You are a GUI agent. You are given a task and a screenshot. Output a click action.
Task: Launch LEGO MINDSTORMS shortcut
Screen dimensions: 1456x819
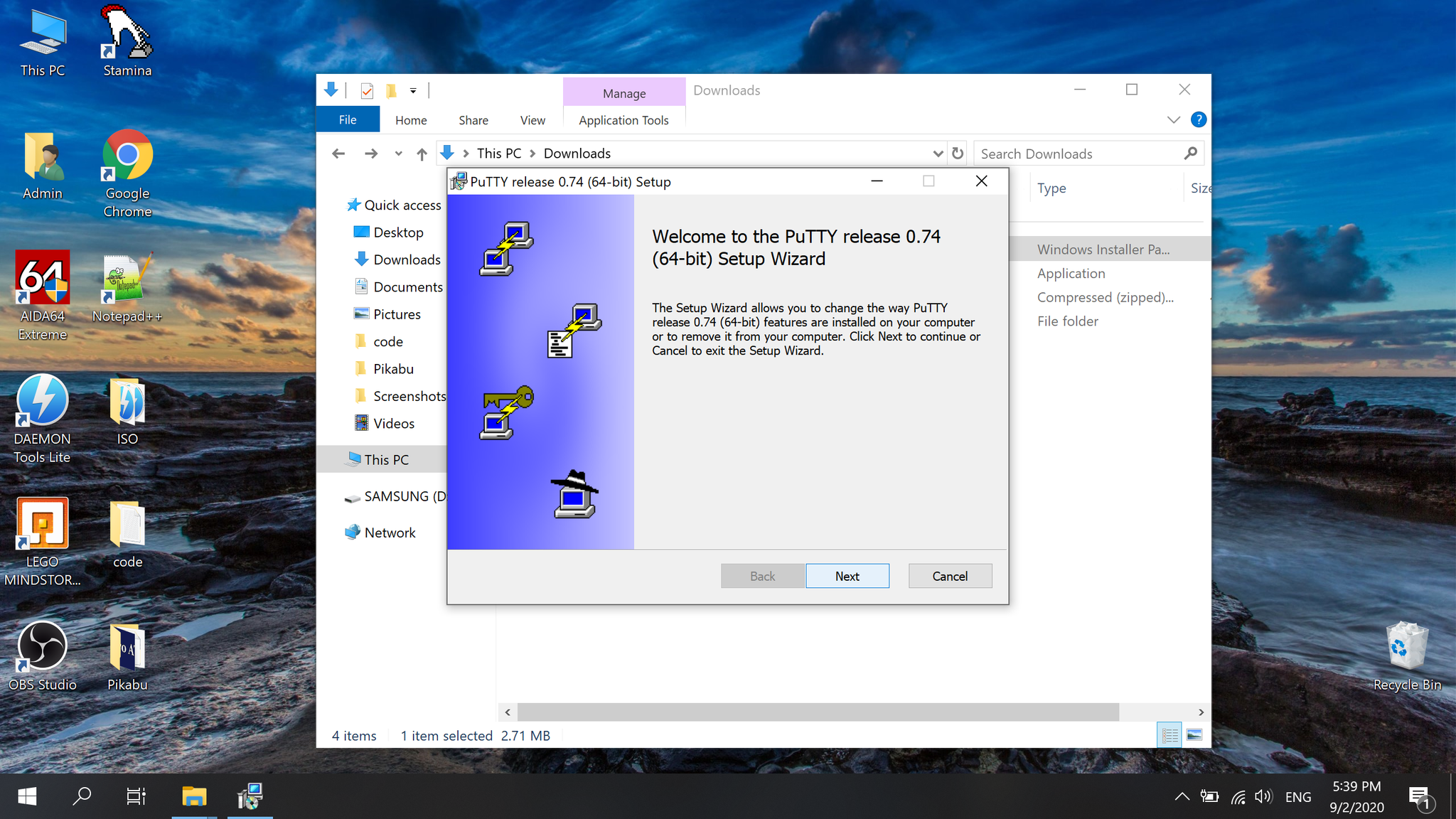(43, 542)
